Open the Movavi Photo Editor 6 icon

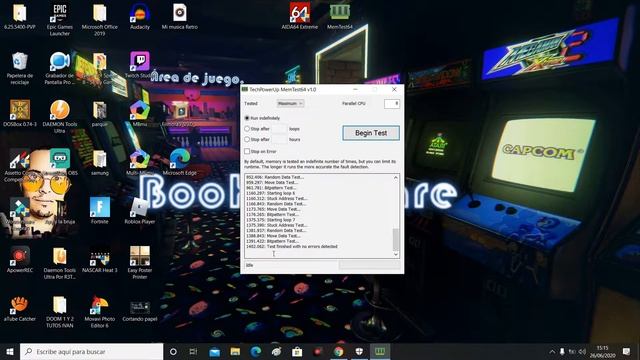click(100, 311)
